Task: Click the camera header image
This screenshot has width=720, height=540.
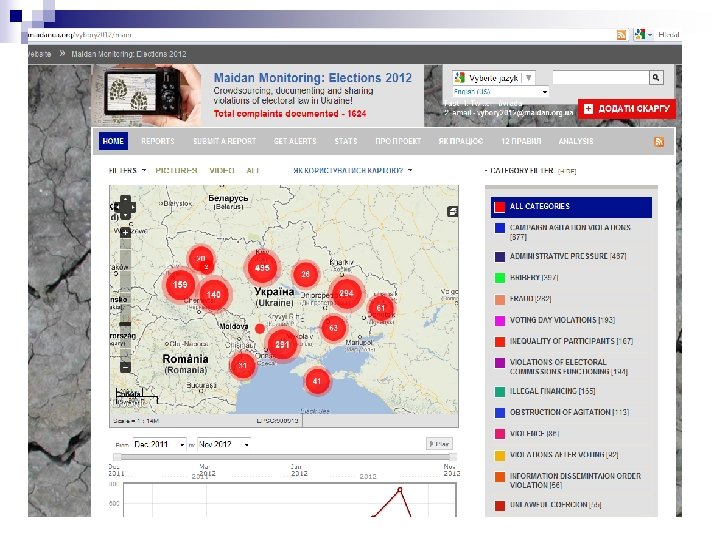Action: (147, 95)
